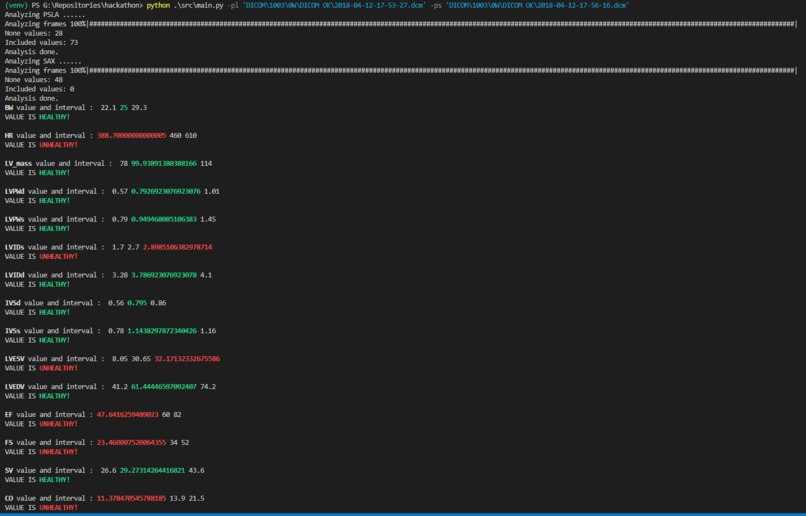The height and width of the screenshot is (516, 806).
Task: Click the bold 'FS' label
Action: pos(9,443)
